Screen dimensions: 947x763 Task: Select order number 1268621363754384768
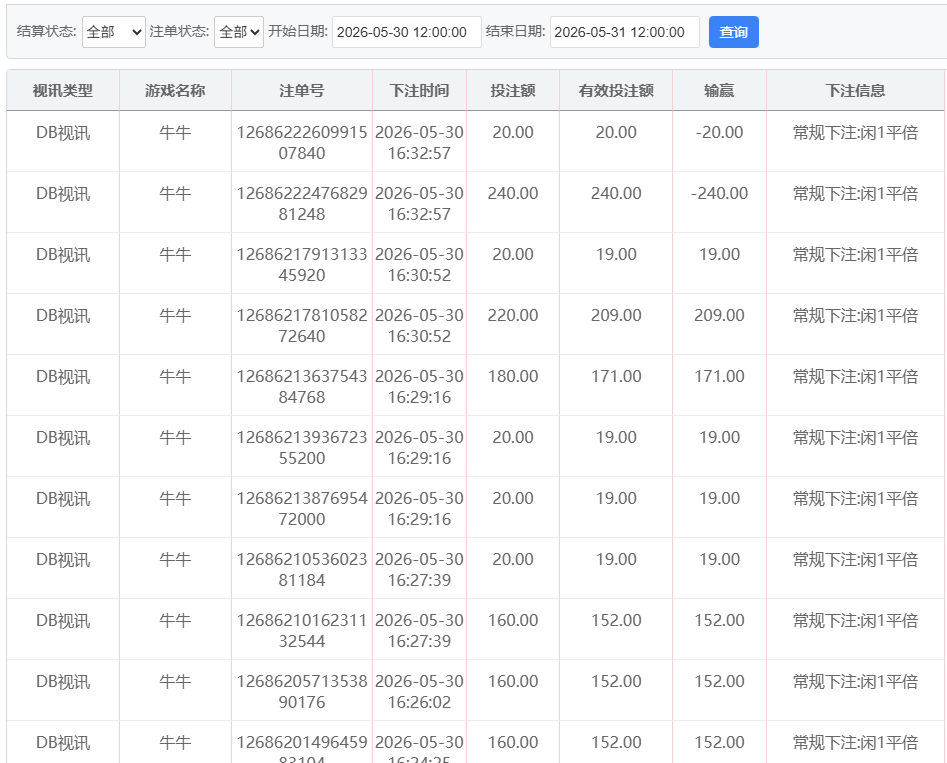point(302,387)
